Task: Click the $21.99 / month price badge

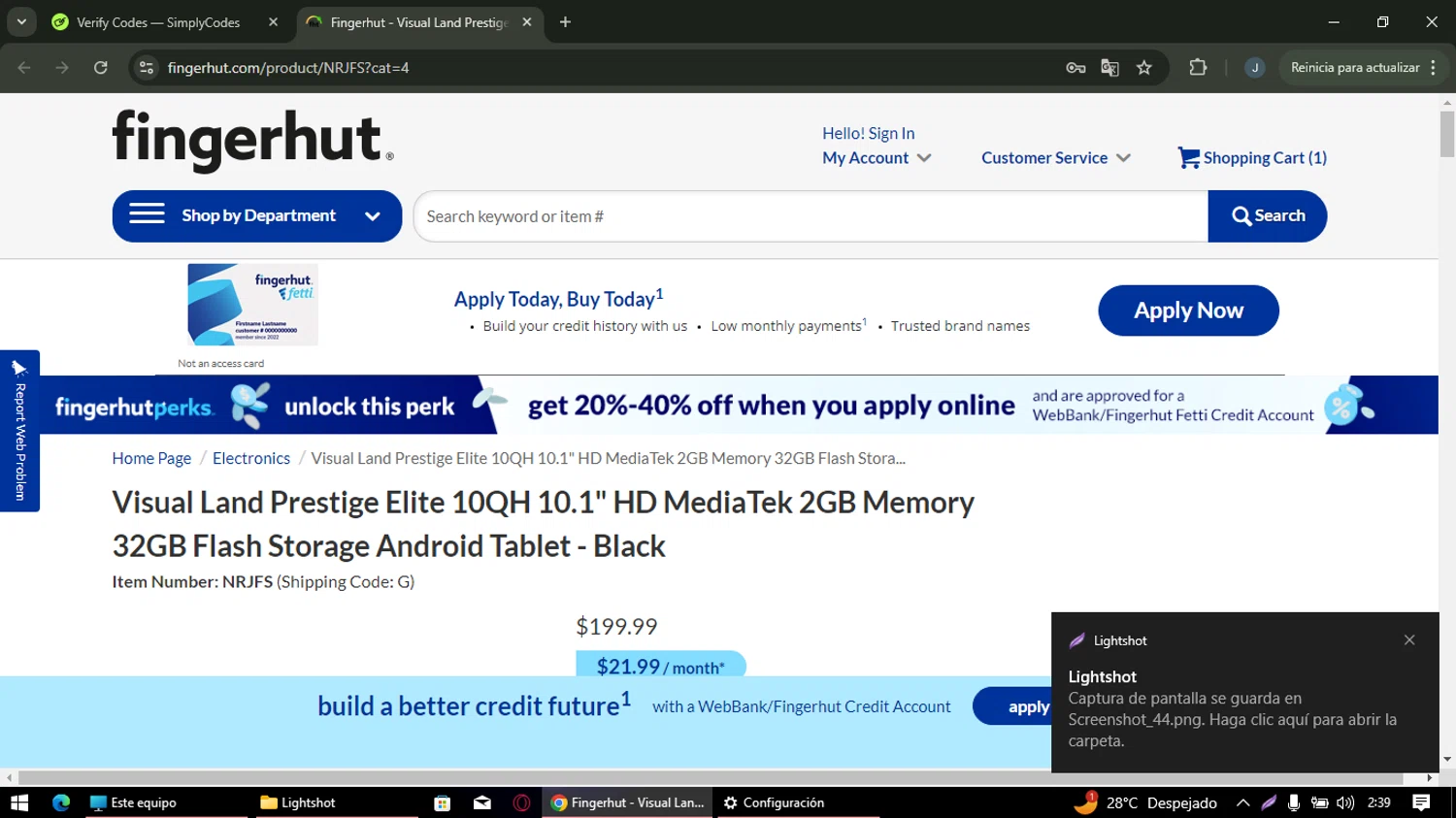Action: tap(661, 665)
